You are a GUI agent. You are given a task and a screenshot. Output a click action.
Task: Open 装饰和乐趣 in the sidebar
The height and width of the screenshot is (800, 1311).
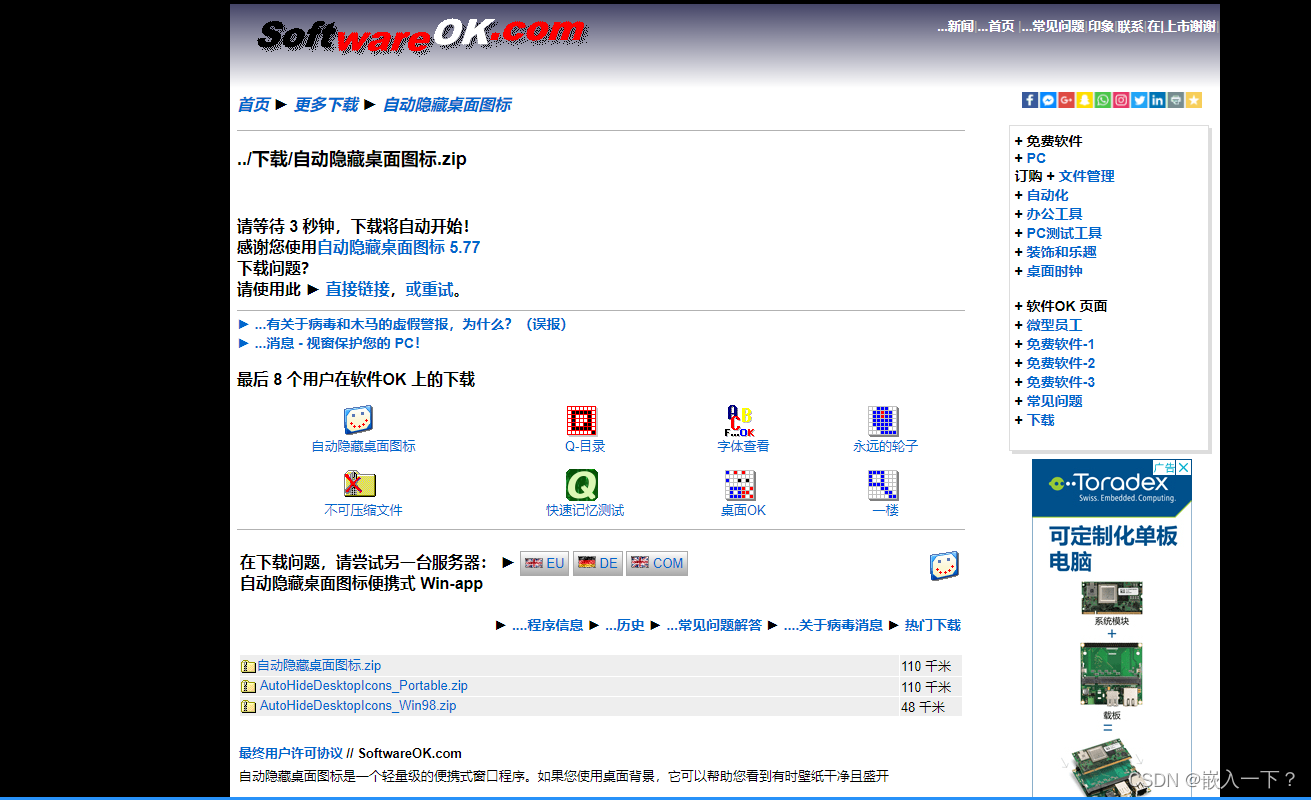[x=1061, y=252]
